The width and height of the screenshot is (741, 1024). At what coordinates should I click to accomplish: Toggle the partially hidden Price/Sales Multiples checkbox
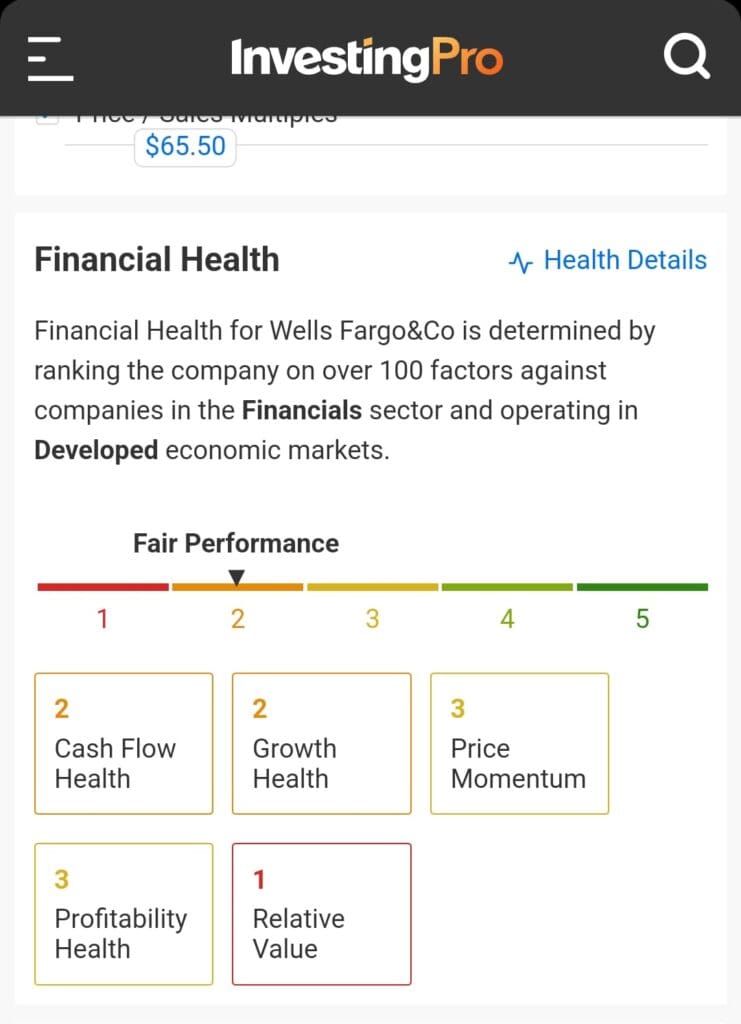tap(45, 119)
